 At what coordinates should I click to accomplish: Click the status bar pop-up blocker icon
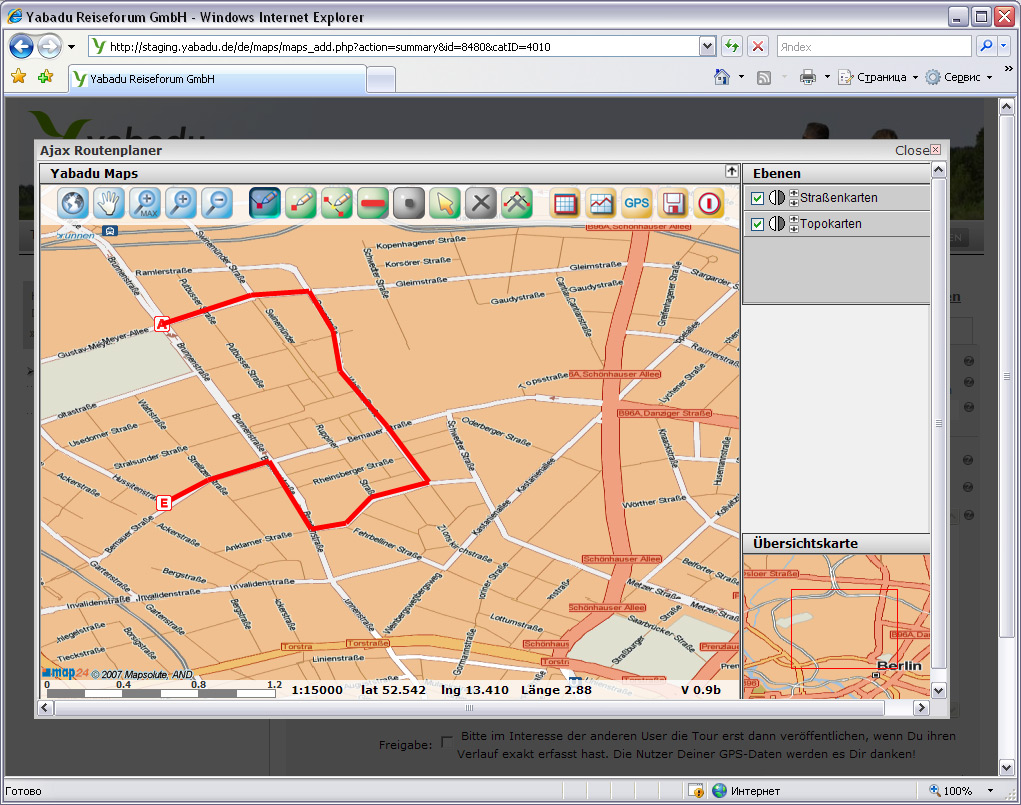click(x=696, y=791)
